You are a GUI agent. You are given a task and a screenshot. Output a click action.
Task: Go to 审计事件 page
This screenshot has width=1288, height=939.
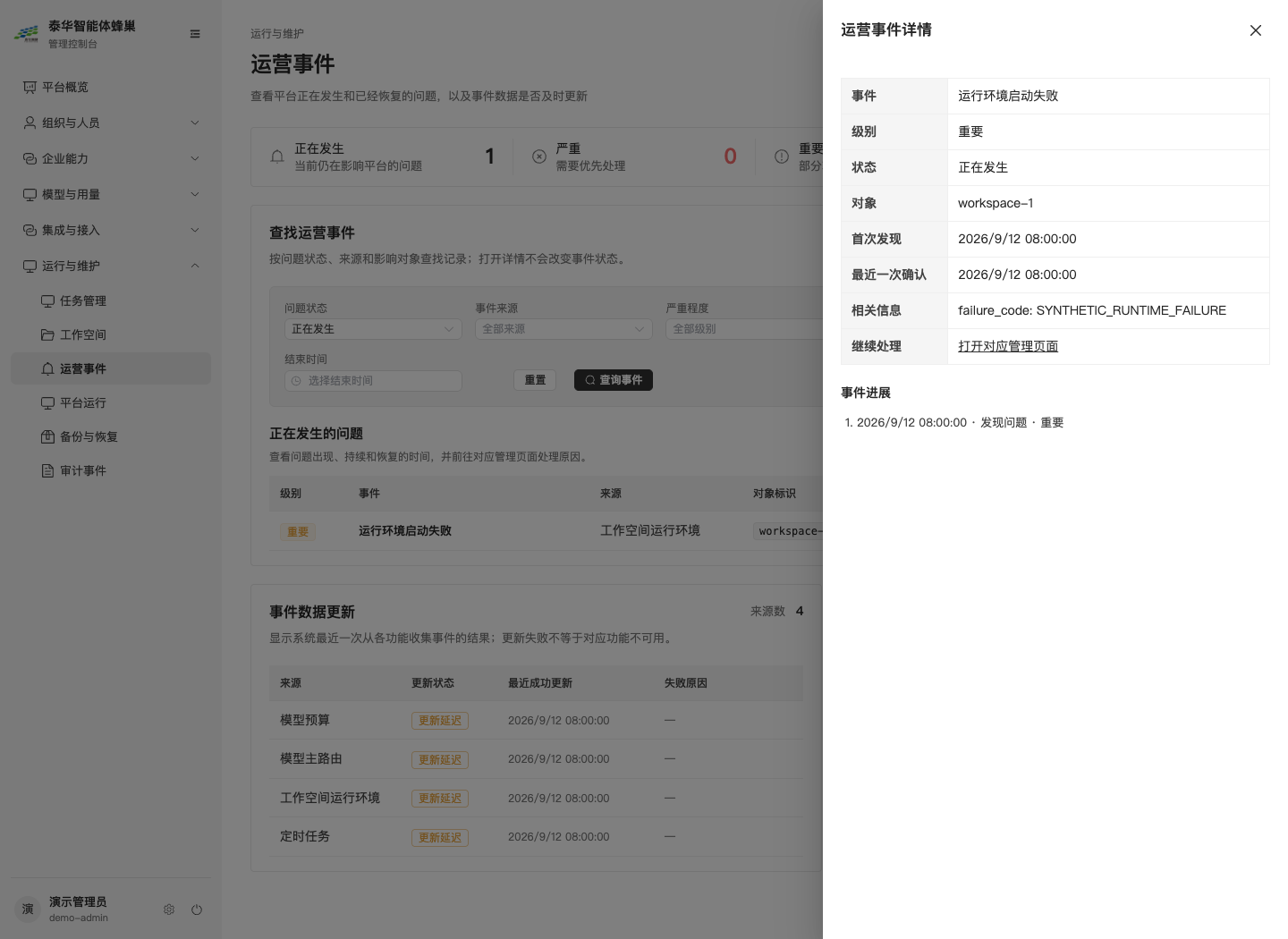coord(111,470)
